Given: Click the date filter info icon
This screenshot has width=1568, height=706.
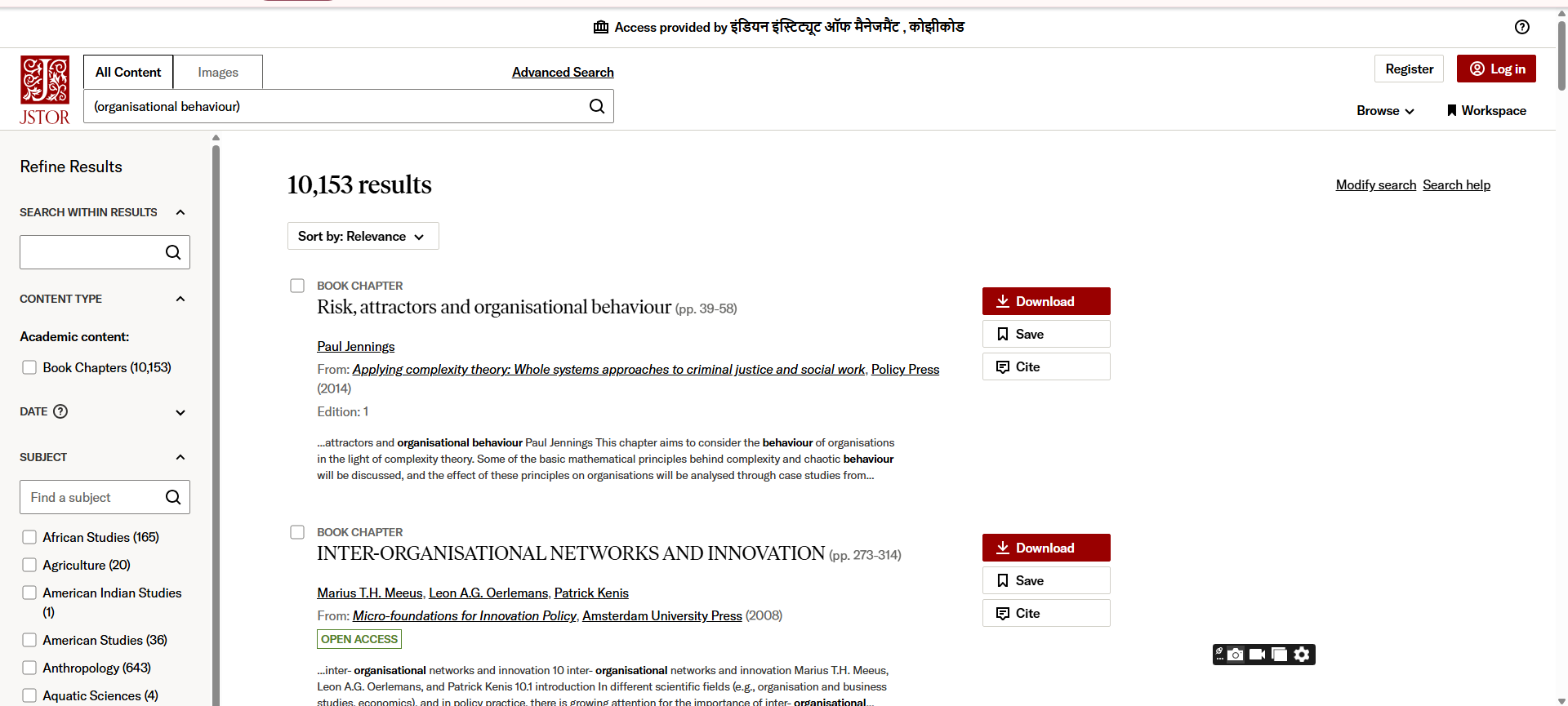Looking at the screenshot, I should (60, 411).
